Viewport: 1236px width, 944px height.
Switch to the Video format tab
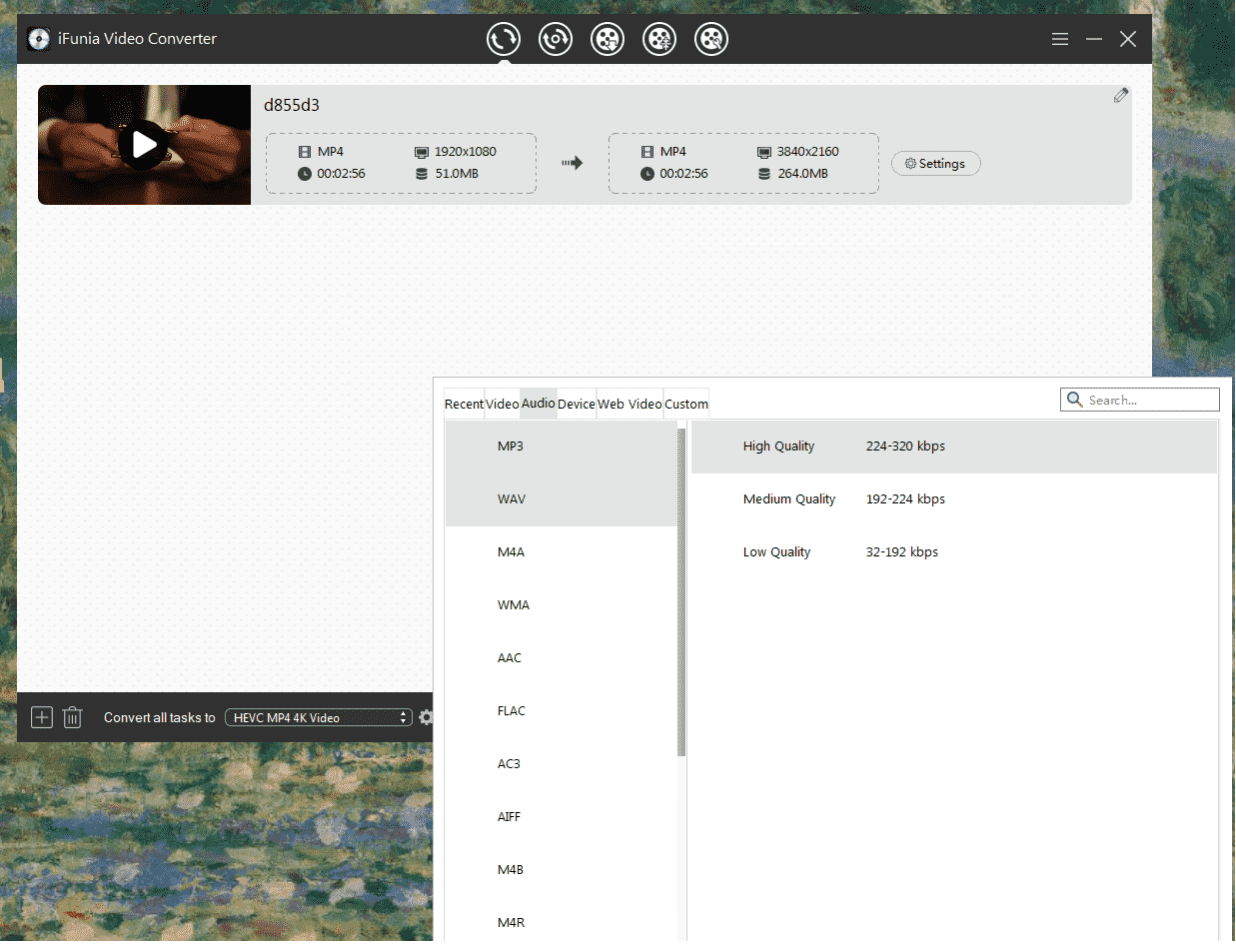click(x=502, y=404)
